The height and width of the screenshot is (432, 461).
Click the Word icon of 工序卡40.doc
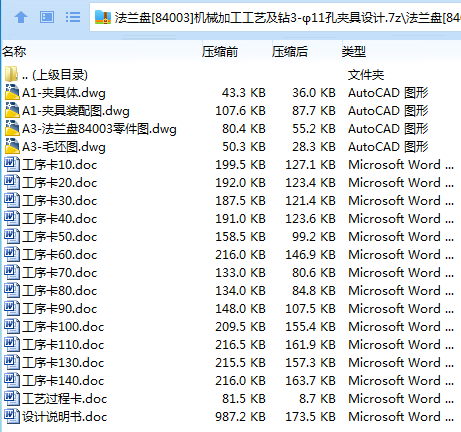[12, 218]
